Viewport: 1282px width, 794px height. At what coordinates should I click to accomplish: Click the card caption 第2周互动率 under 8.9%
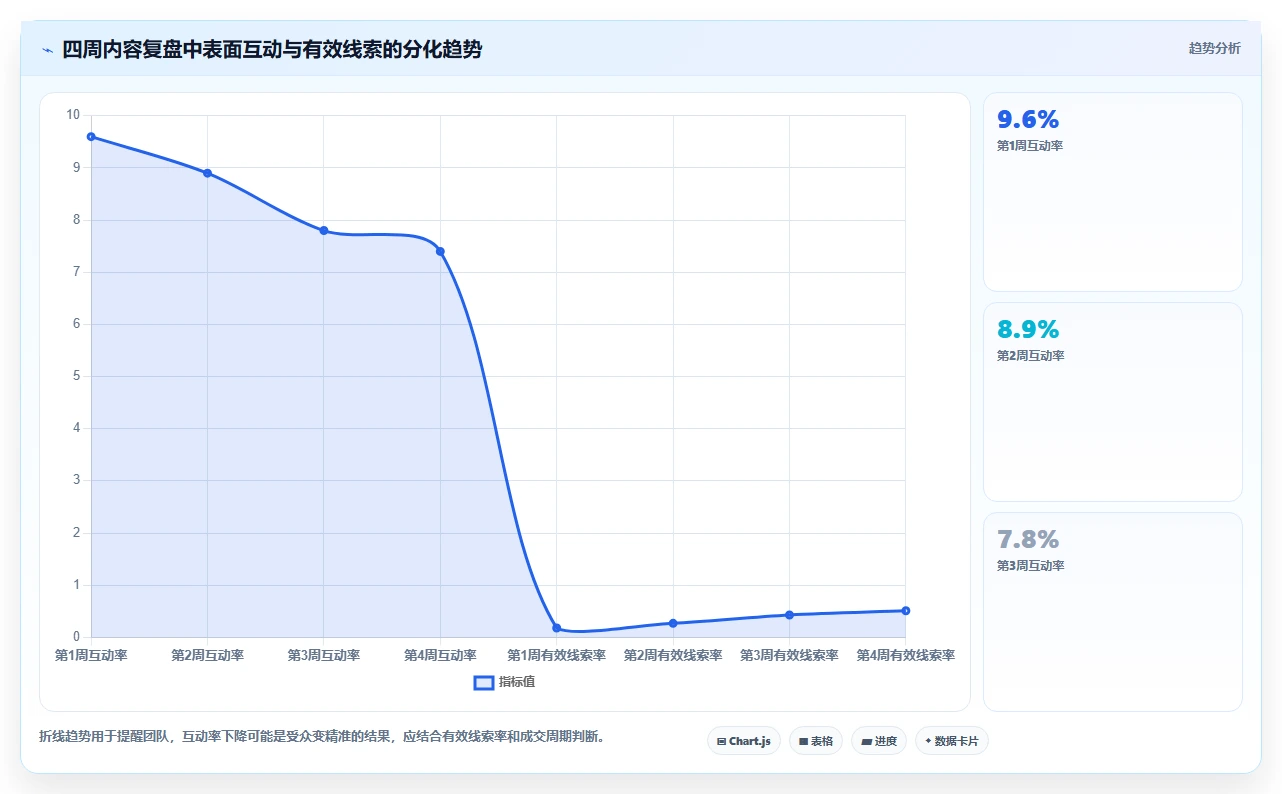1030,356
